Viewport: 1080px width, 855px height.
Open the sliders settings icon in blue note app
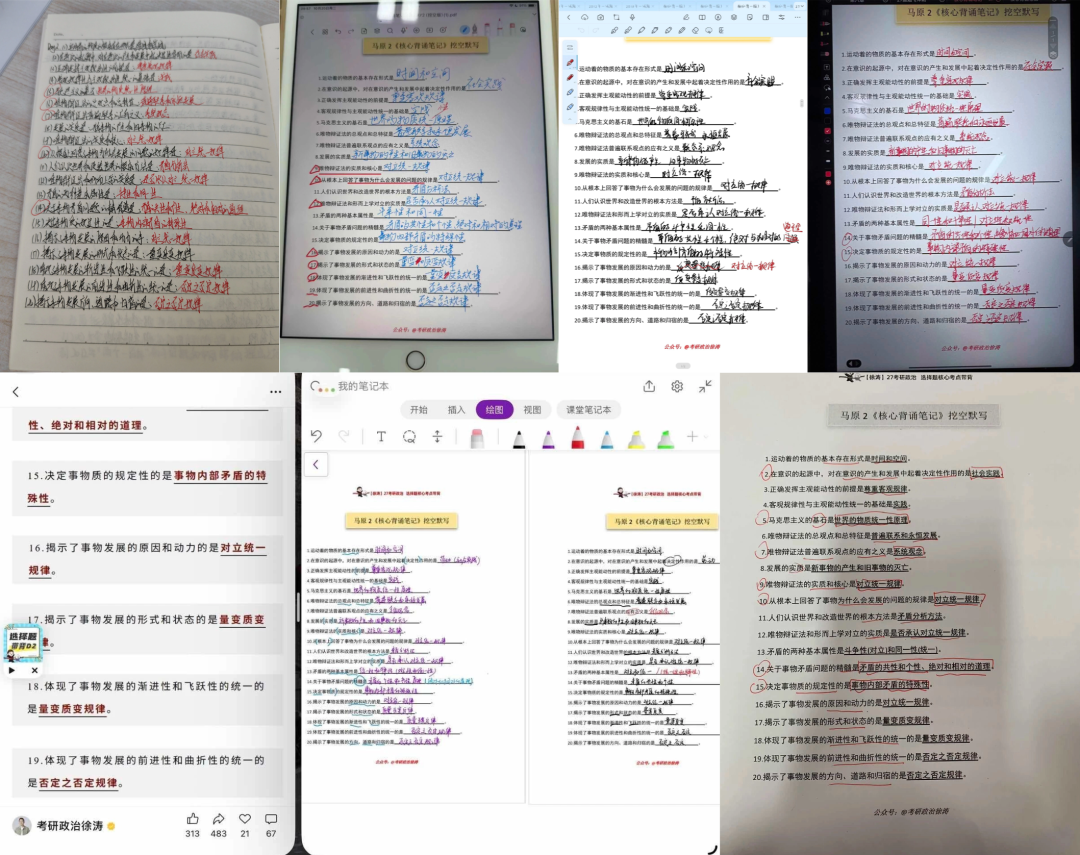pos(782,17)
